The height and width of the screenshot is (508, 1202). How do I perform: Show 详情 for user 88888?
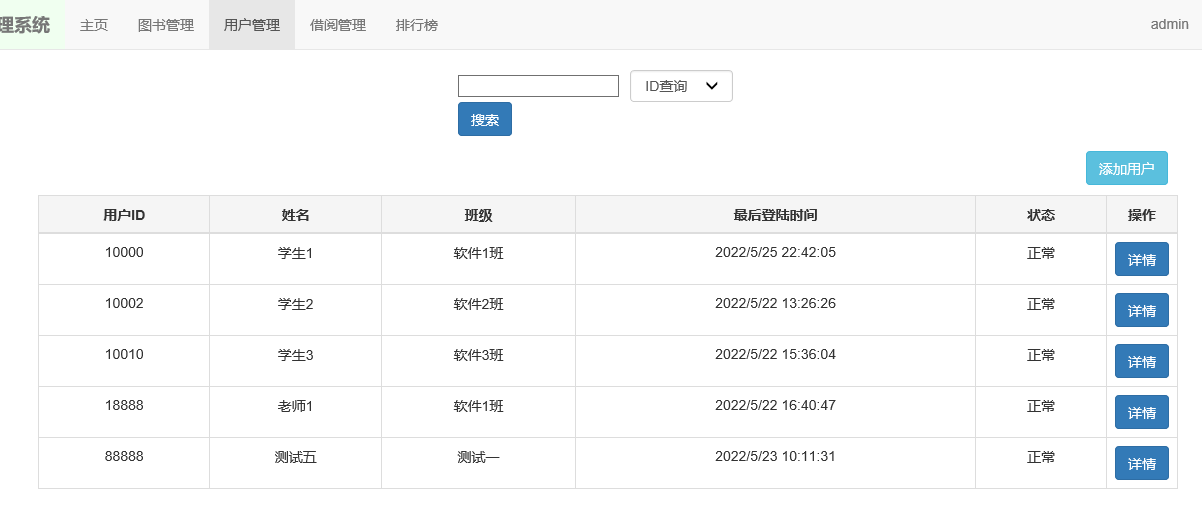1142,463
